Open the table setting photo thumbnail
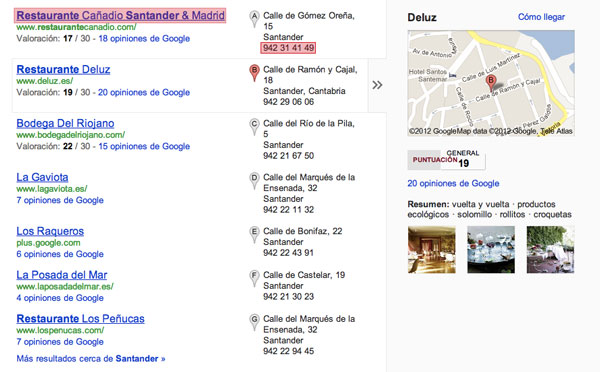This screenshot has height=372, width=600. tap(491, 250)
